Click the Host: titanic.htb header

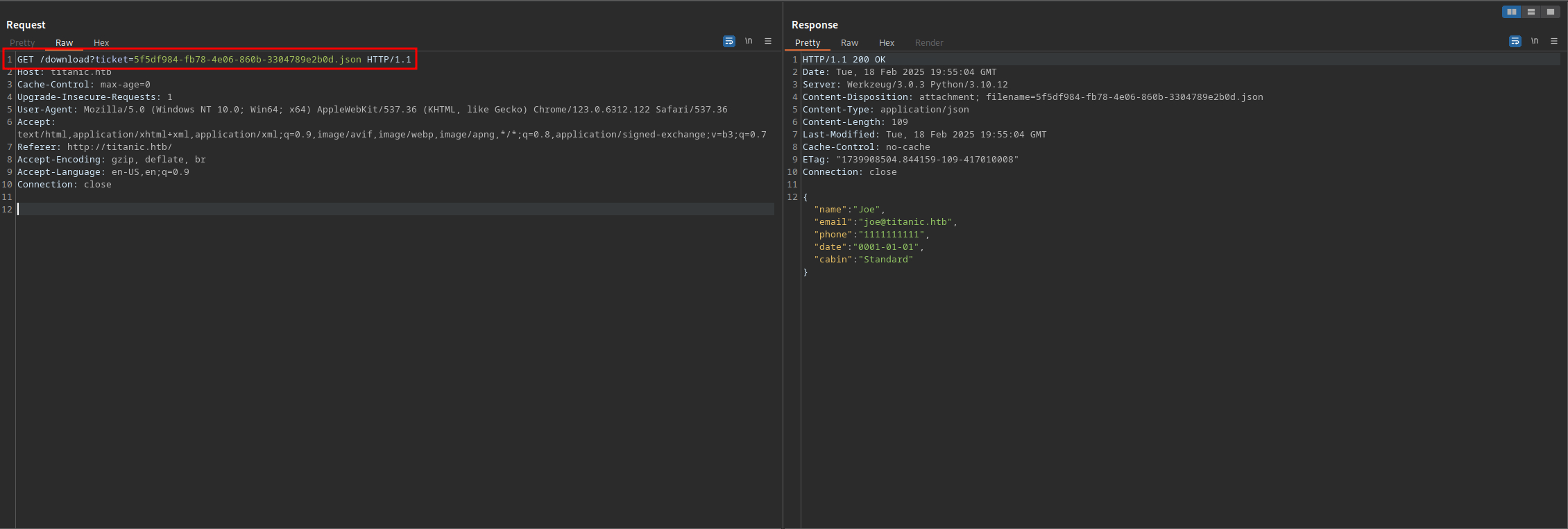65,72
